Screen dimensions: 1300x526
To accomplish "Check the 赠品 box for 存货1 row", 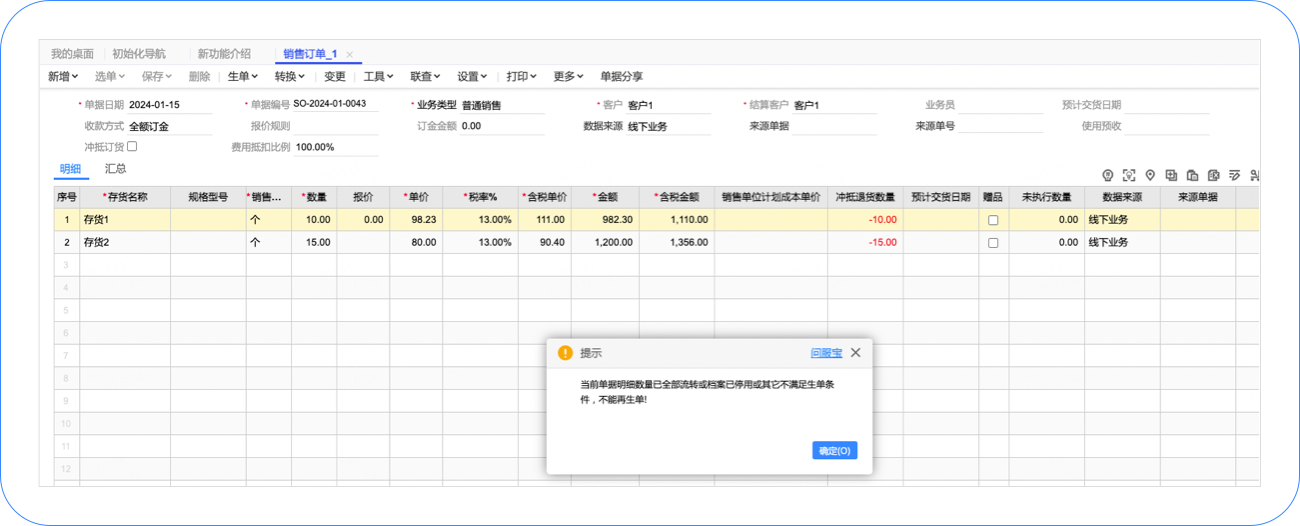I will pos(993,220).
